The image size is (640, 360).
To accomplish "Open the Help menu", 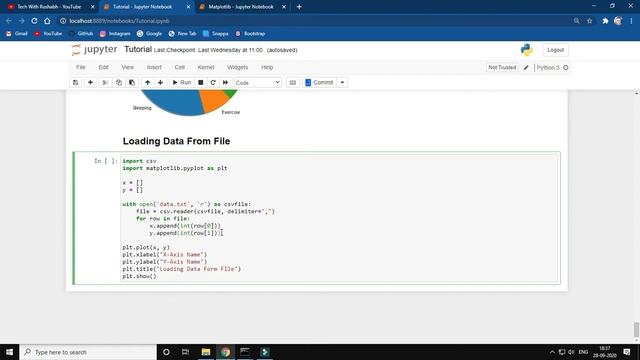I will (267, 67).
